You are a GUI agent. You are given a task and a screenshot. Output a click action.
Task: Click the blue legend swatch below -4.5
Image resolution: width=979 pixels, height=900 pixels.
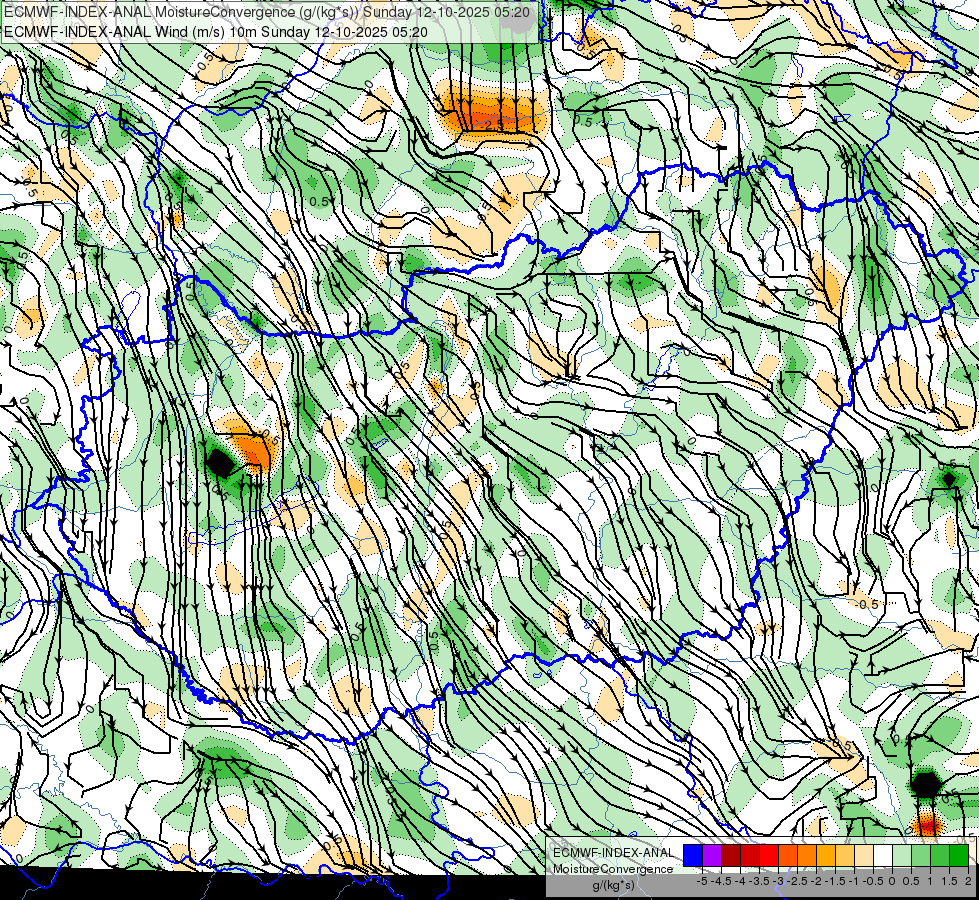point(693,855)
